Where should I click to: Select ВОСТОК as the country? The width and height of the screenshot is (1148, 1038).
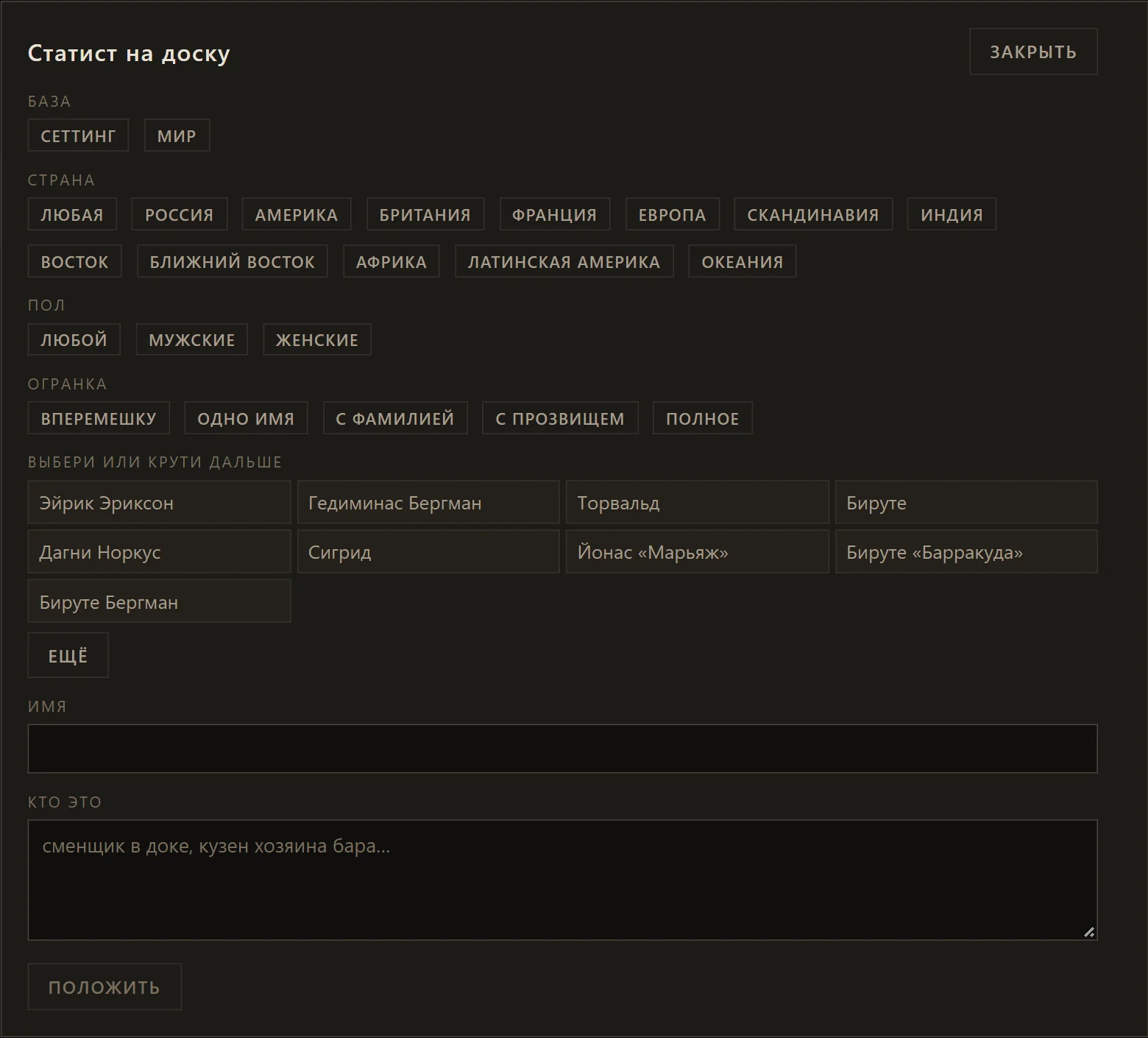74,261
